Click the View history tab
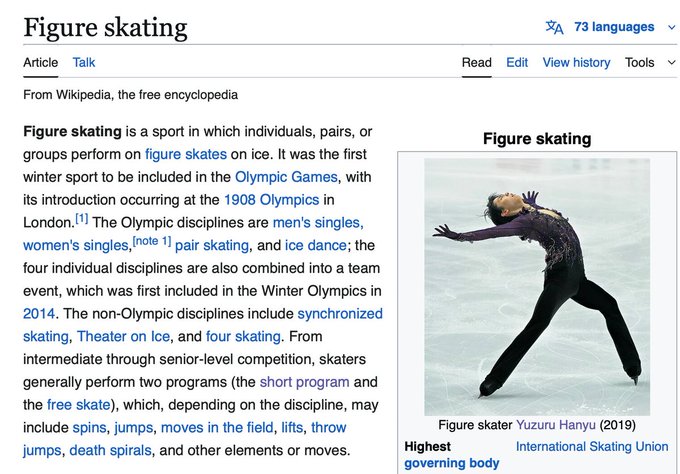 pyautogui.click(x=576, y=62)
